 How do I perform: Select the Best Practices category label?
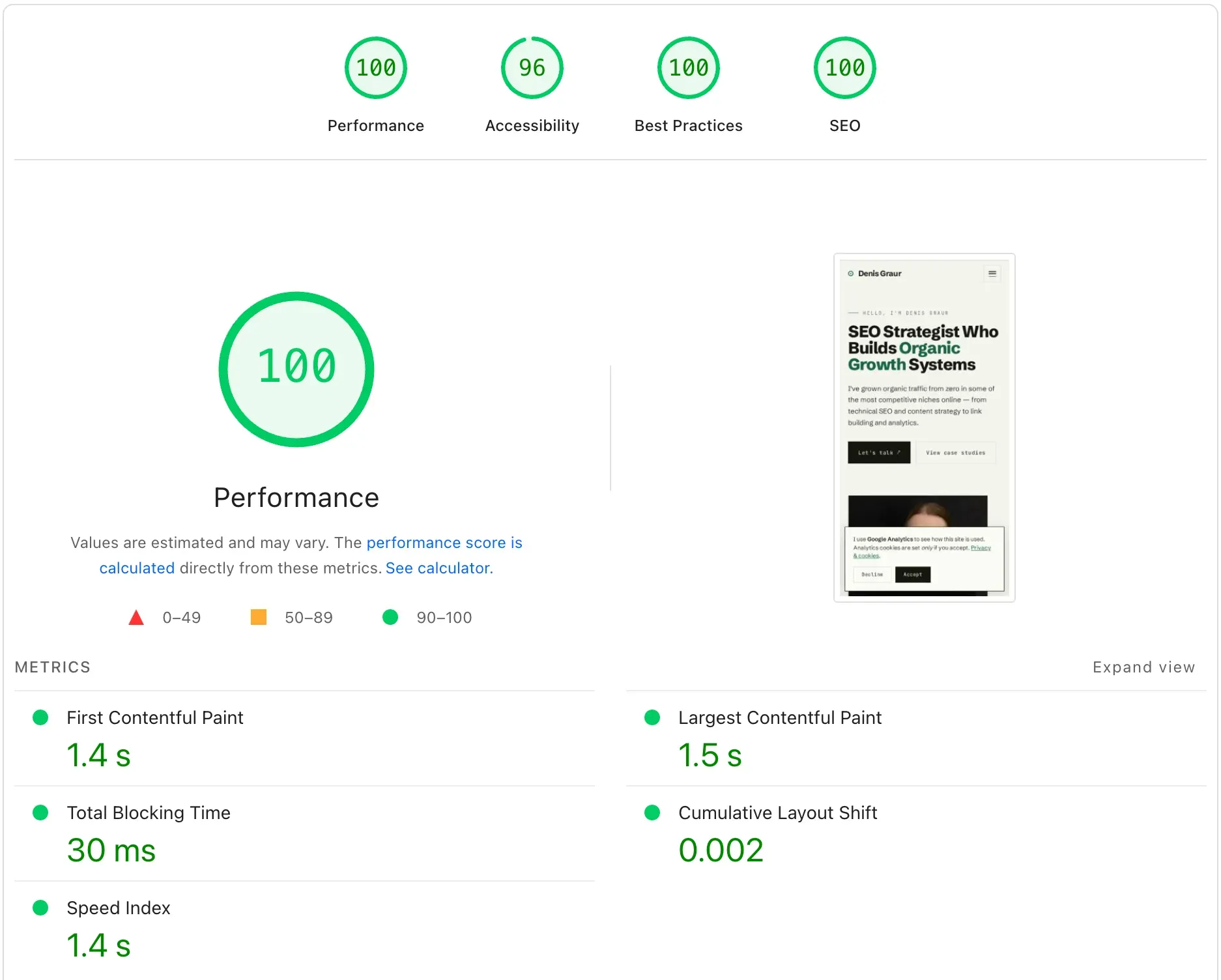point(689,126)
